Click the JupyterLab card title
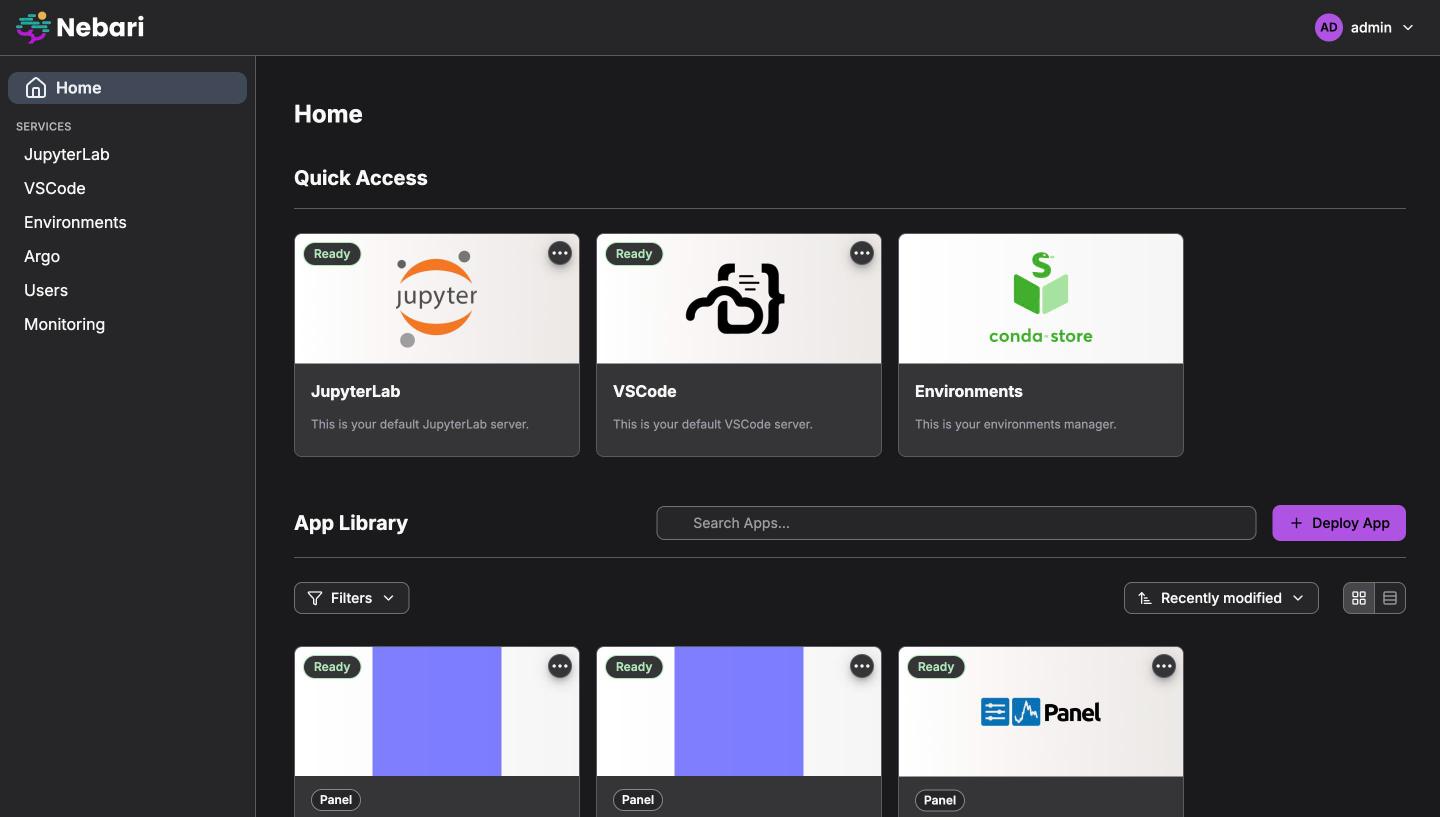The width and height of the screenshot is (1440, 817). (356, 391)
